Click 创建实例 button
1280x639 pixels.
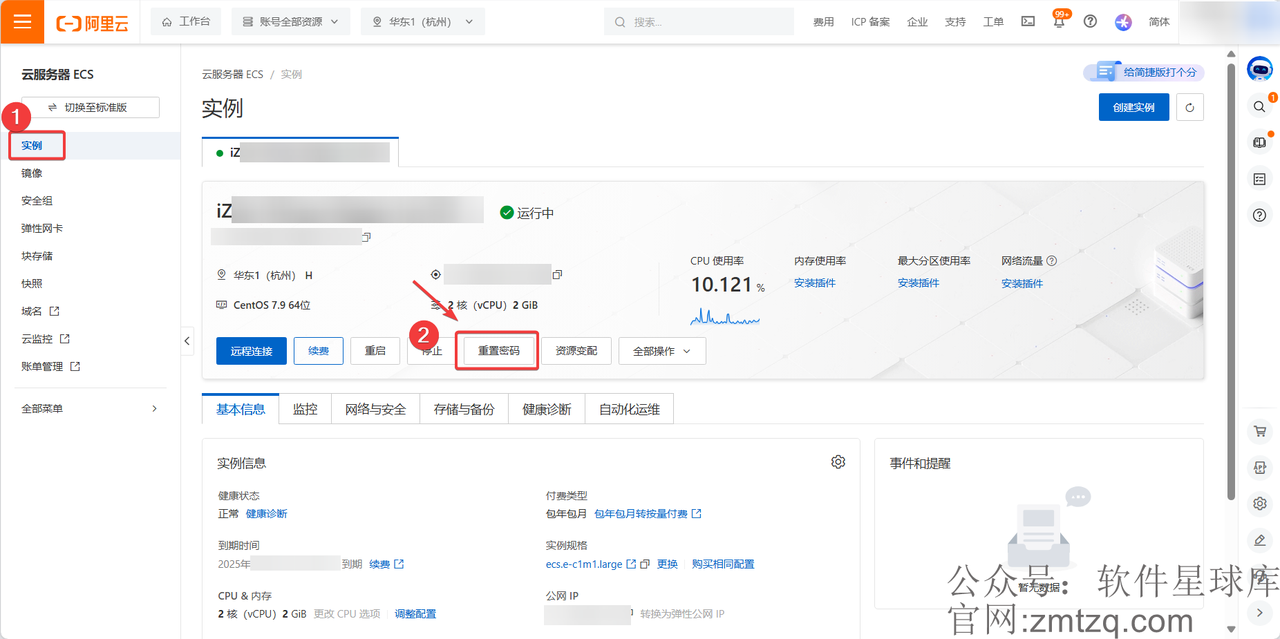[x=1133, y=107]
